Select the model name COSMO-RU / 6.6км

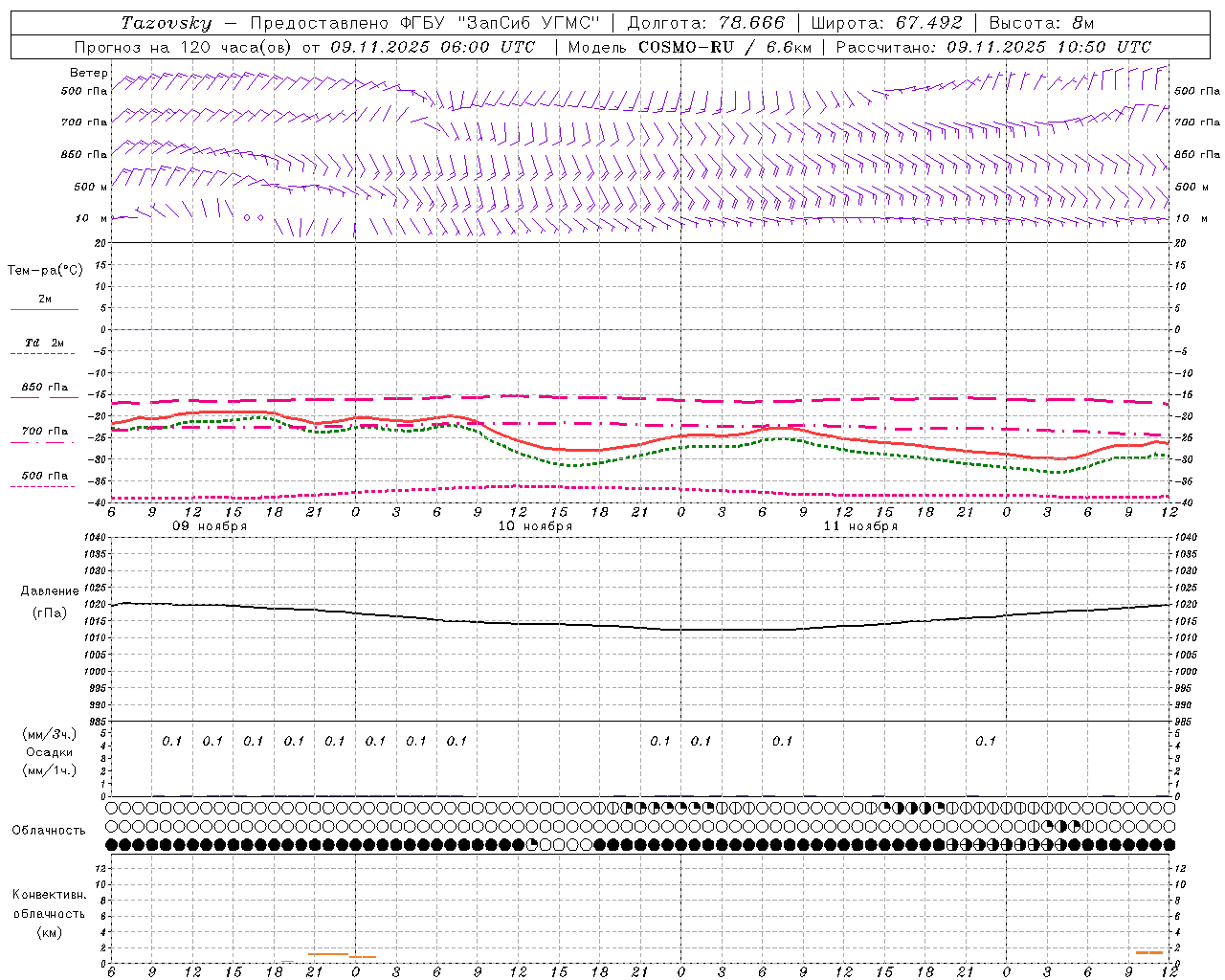click(x=724, y=47)
